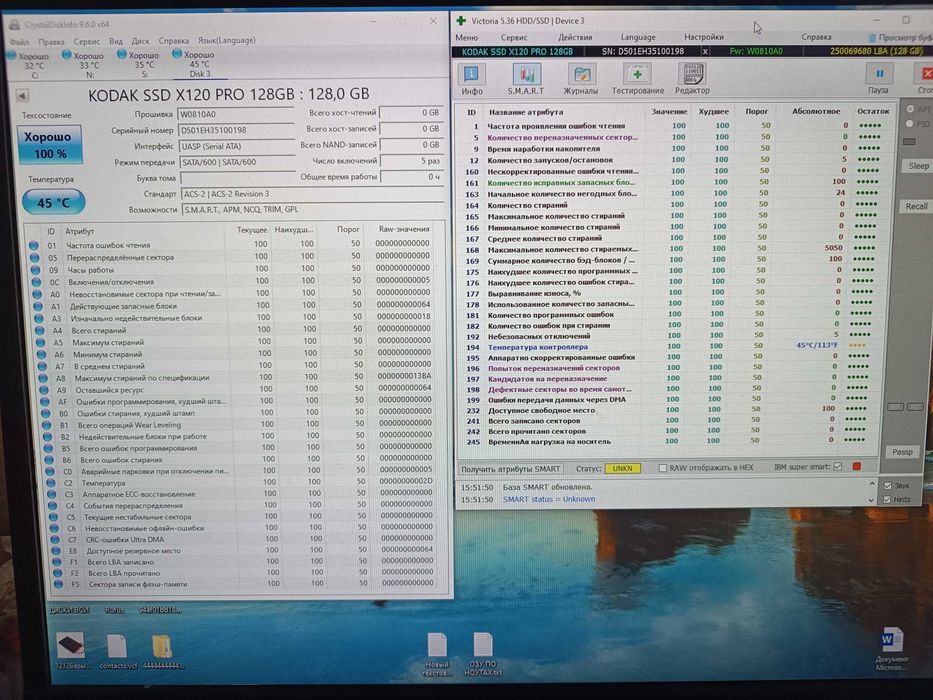
Task: Click status circle of attribute 01 in CrystalDiskInfo
Action: click(x=33, y=245)
